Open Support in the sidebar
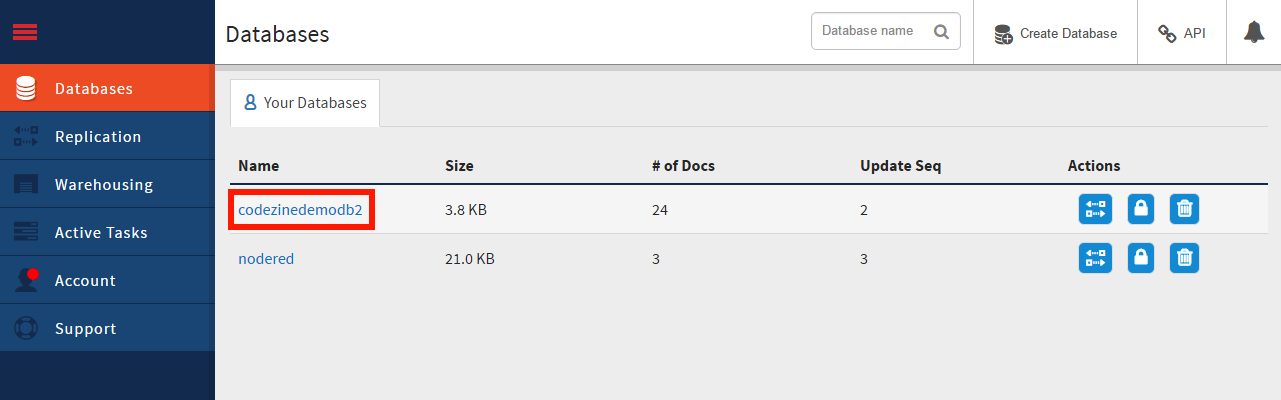Viewport: 1281px width, 400px height. coord(107,328)
